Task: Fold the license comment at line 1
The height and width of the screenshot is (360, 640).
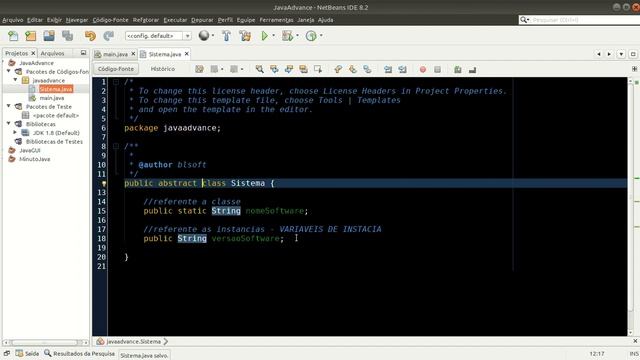Action: (116, 82)
